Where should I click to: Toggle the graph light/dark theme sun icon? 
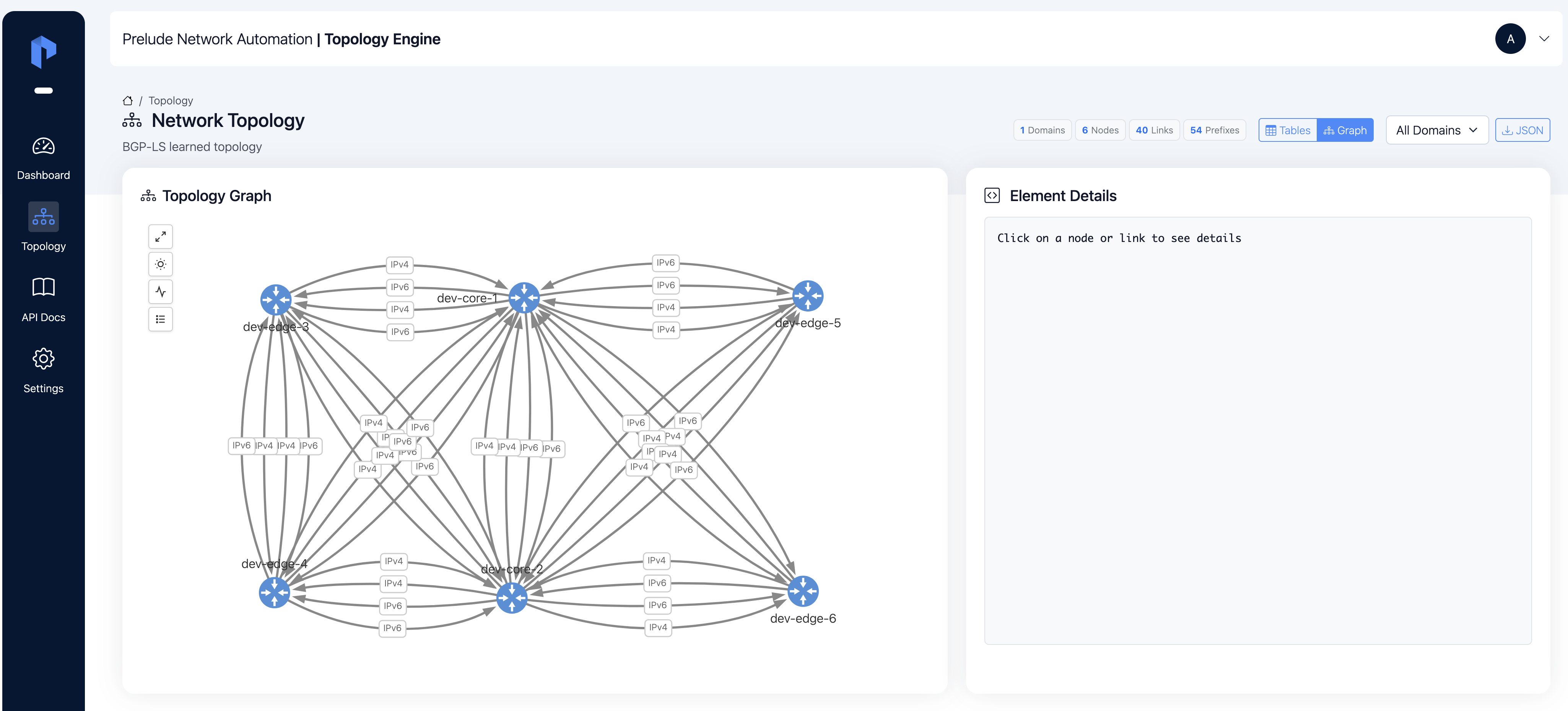tap(161, 264)
